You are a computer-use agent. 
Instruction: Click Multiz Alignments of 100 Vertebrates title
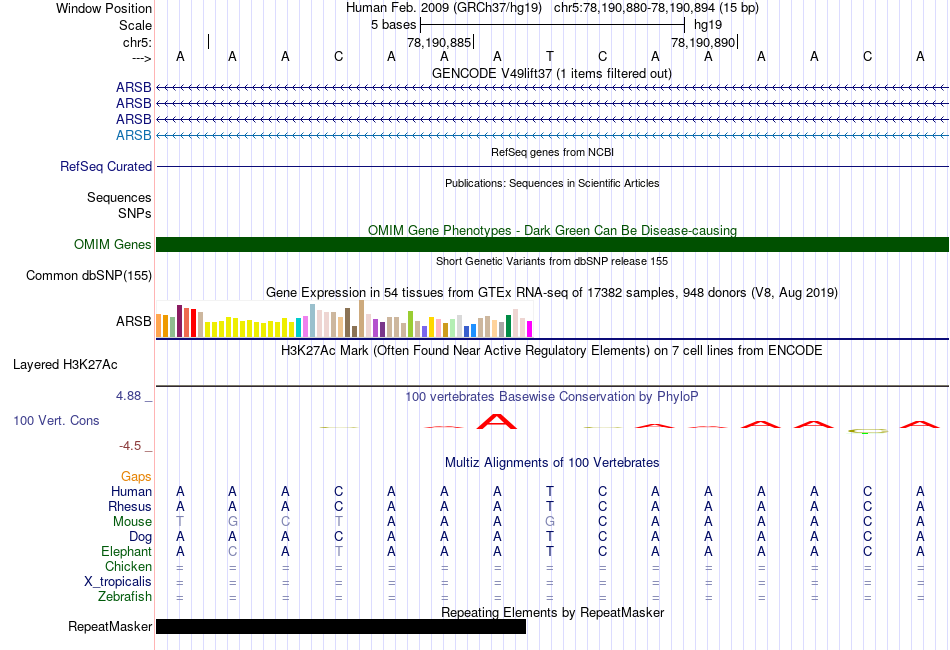pos(552,462)
